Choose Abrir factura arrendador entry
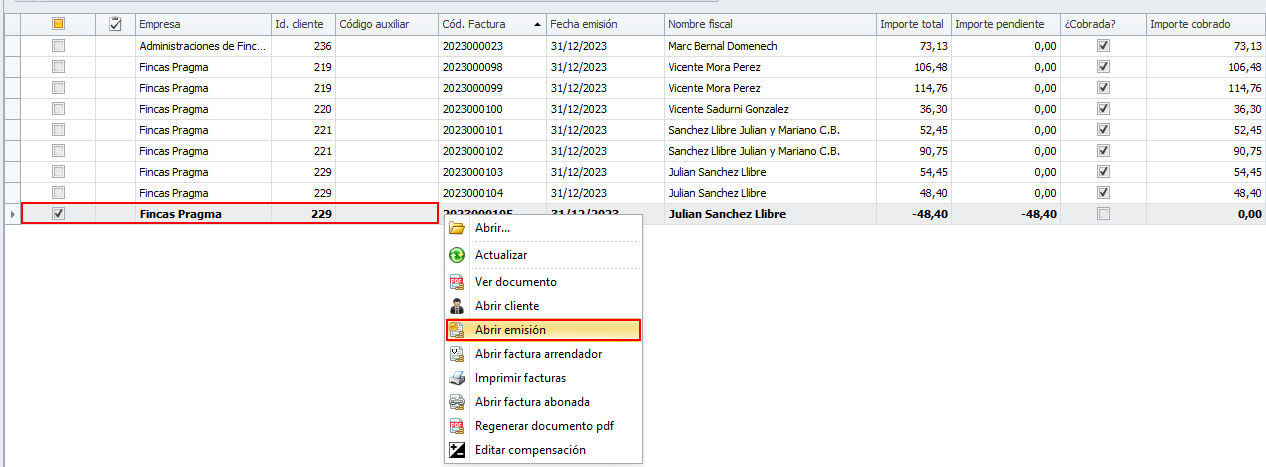 click(543, 354)
